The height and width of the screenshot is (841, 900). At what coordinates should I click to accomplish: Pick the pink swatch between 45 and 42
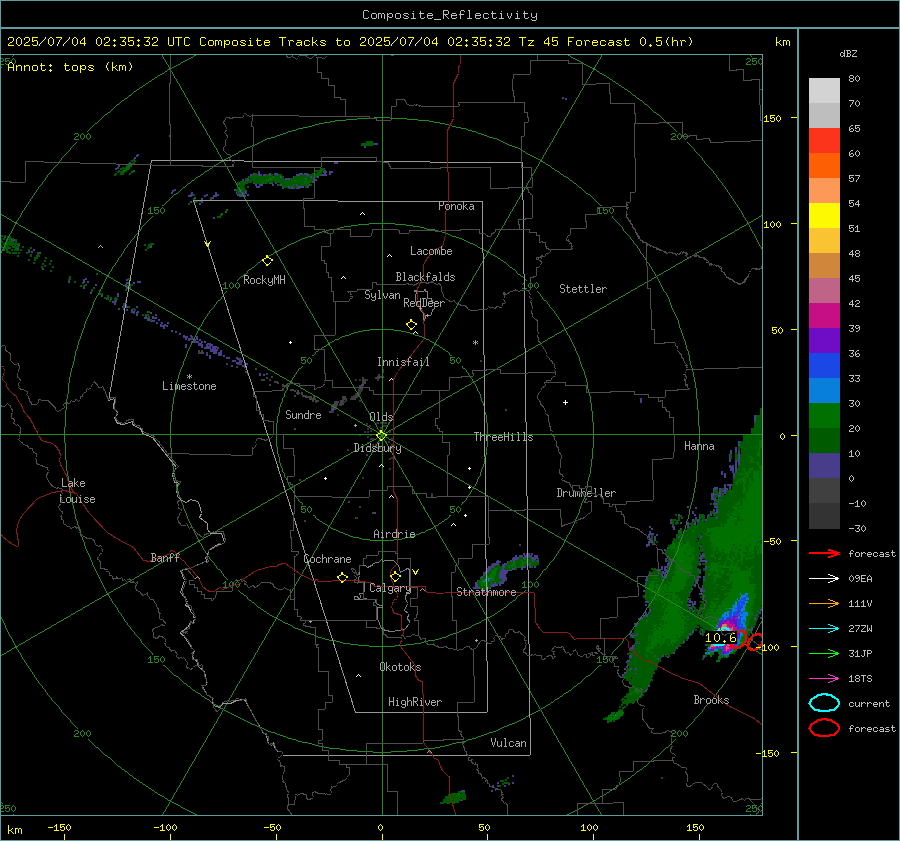(x=824, y=291)
